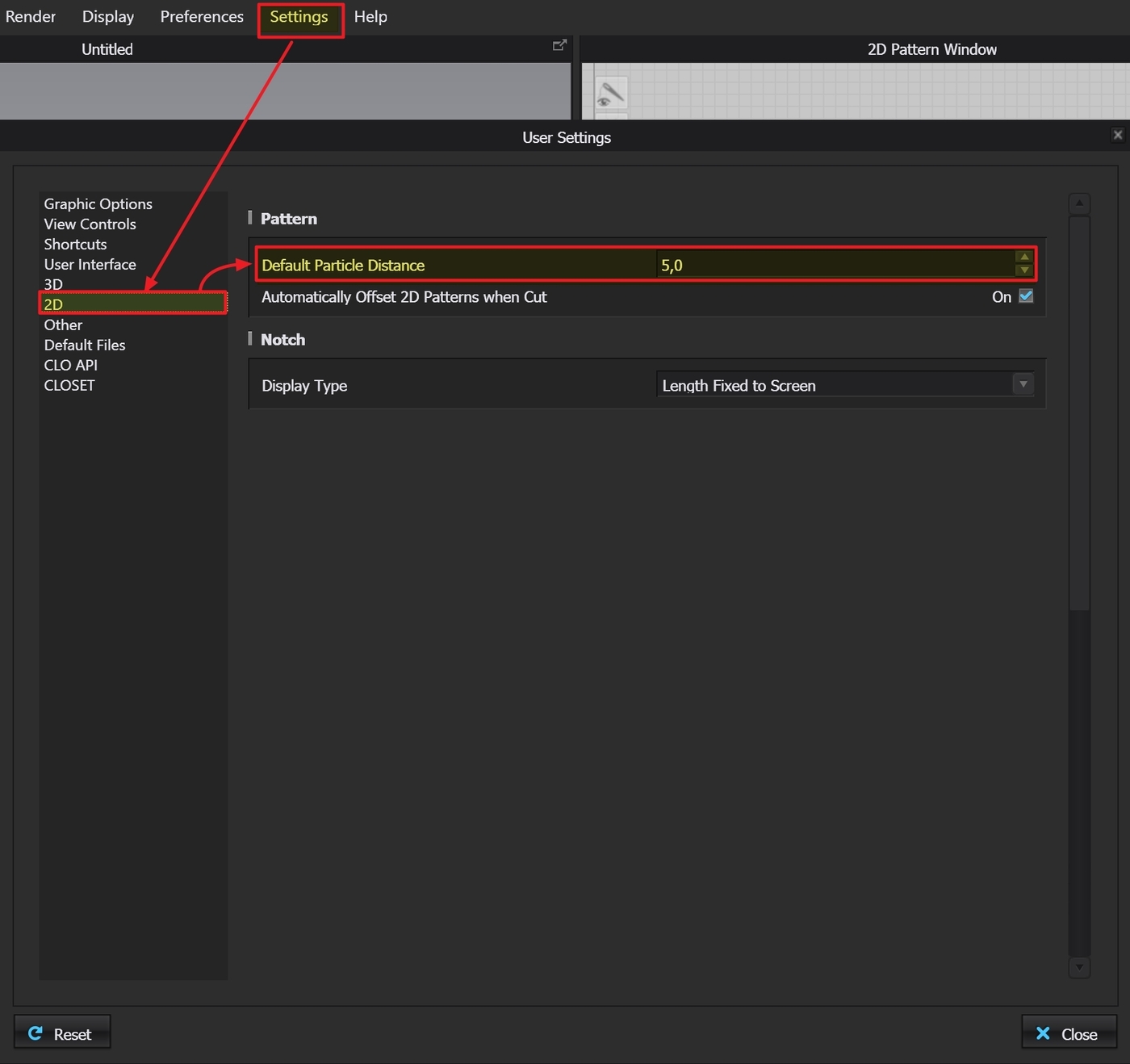This screenshot has height=1064, width=1130.
Task: Click the Reset button
Action: click(62, 1033)
